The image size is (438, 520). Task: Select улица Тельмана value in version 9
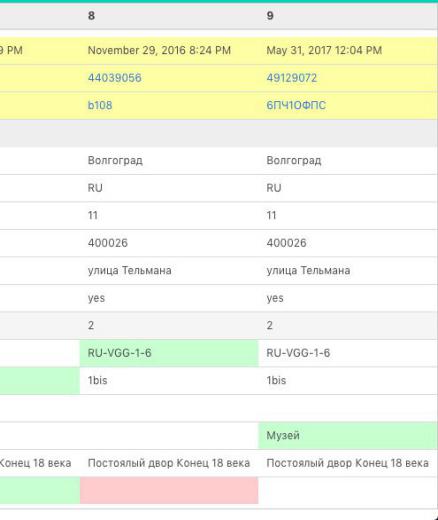point(308,270)
